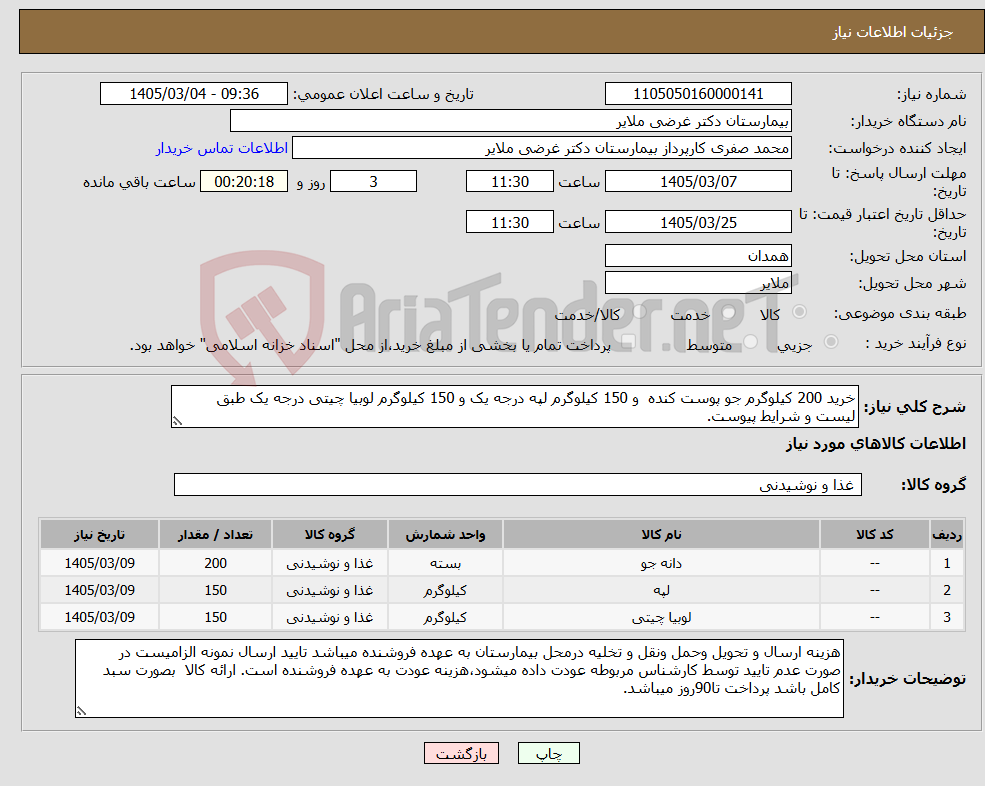Click delivery city field ملایر
The width and height of the screenshot is (985, 786).
coord(698,283)
